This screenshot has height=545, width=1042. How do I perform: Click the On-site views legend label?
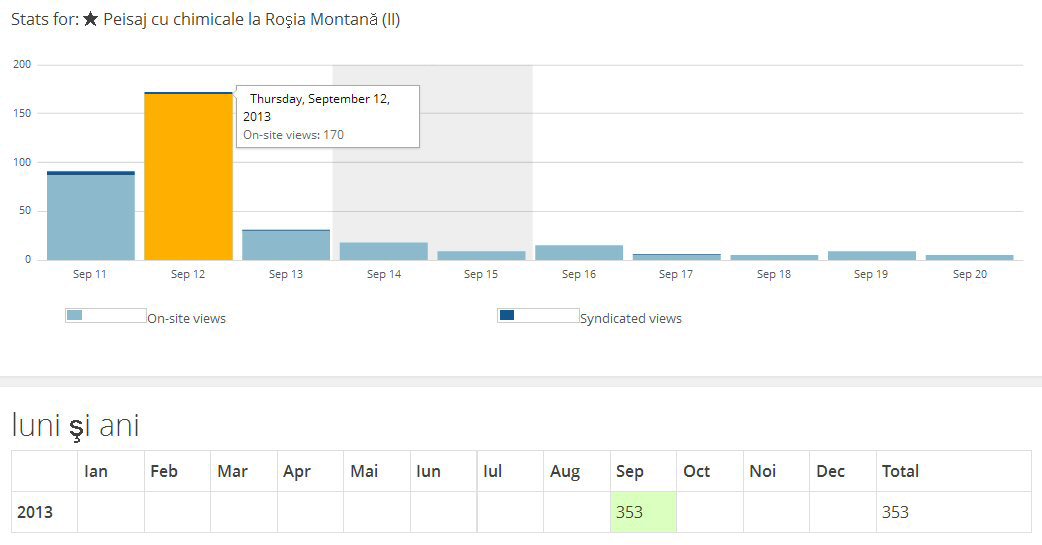187,319
